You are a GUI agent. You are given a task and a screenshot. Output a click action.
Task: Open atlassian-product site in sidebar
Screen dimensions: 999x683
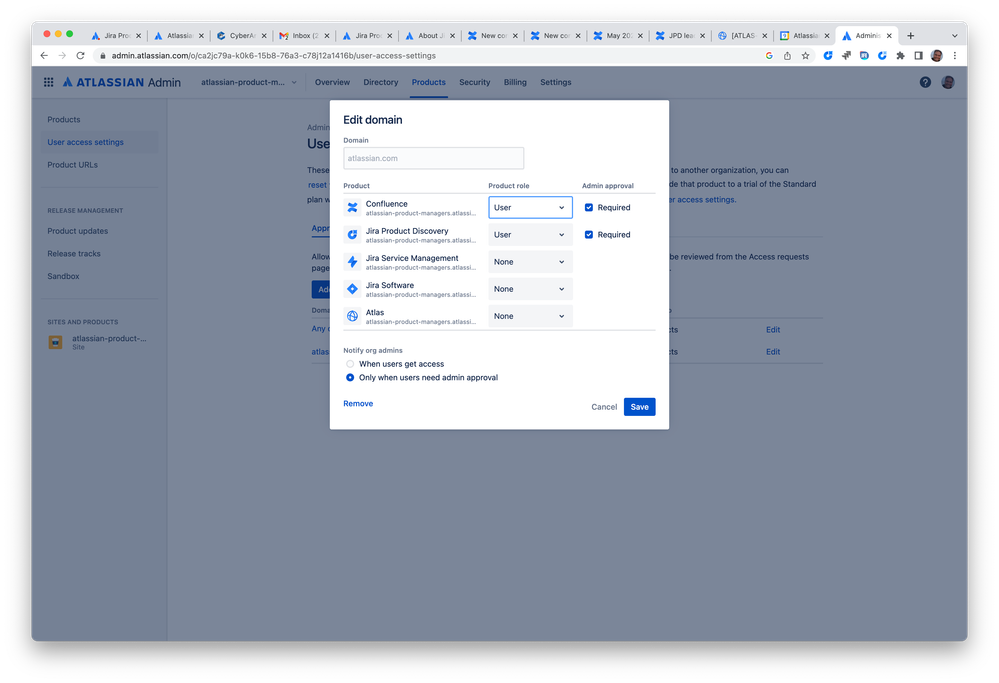pos(99,342)
